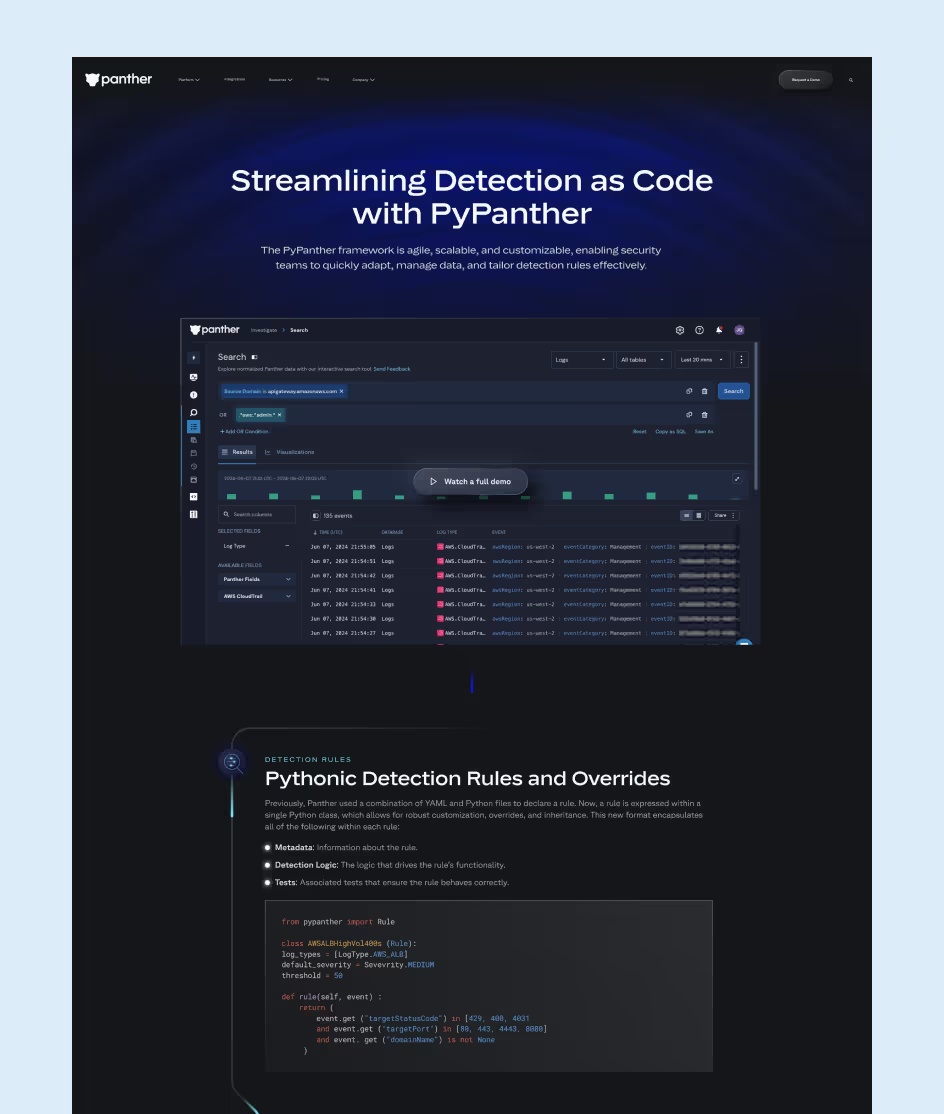
Task: Open the dashboard icon in sidebar
Action: [193, 377]
